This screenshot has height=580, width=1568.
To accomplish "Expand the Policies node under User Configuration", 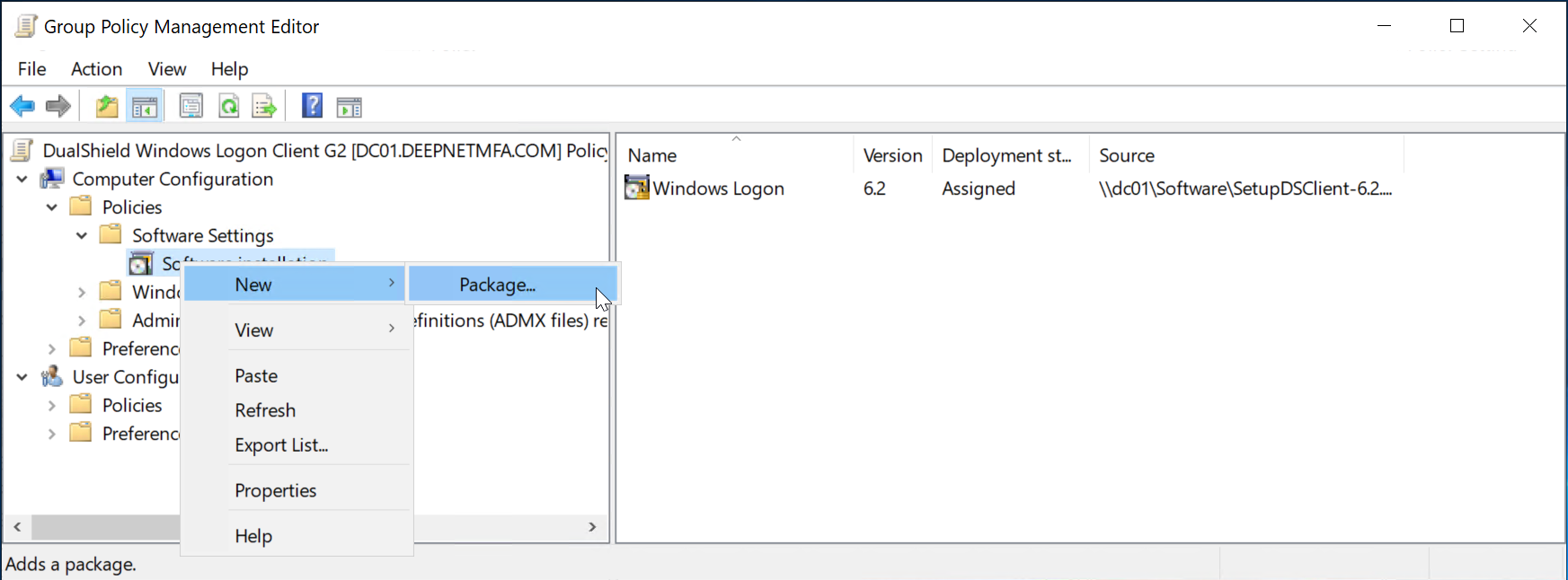I will tap(52, 406).
